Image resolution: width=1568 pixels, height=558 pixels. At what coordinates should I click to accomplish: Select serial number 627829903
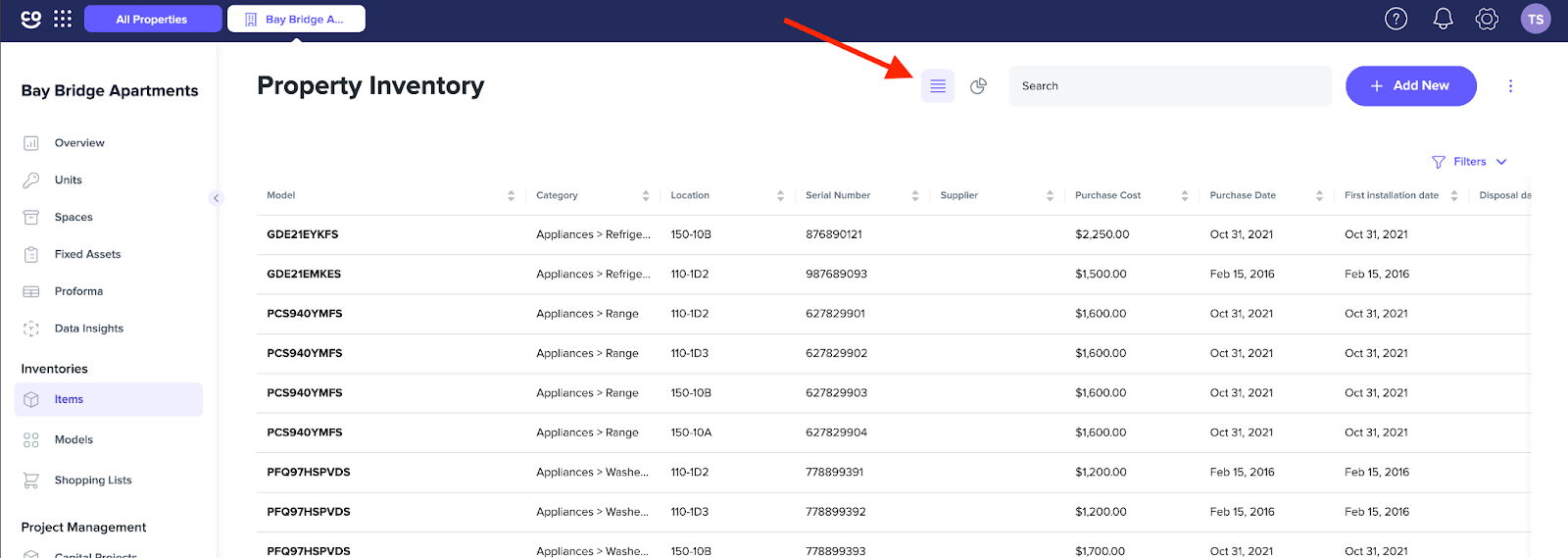[x=837, y=393]
